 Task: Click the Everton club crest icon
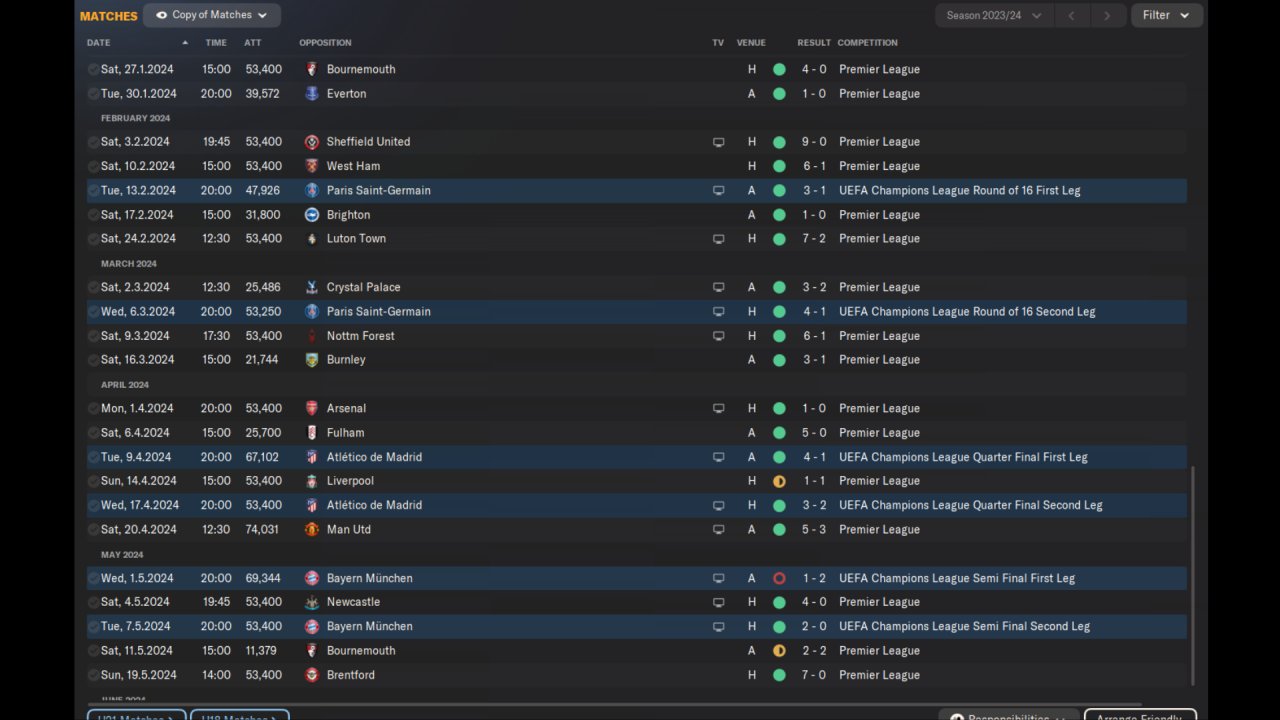pos(312,94)
